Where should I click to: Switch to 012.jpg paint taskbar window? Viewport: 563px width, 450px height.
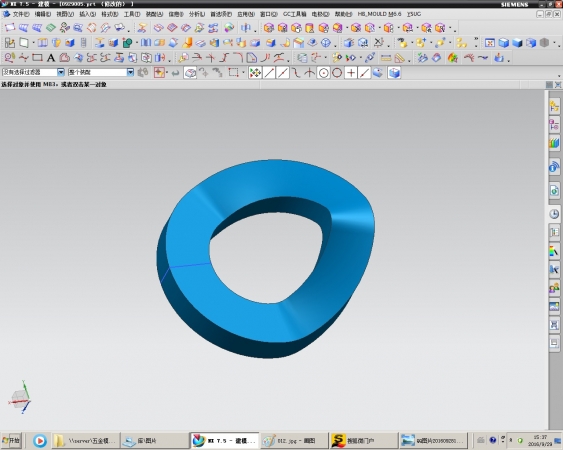pyautogui.click(x=294, y=440)
